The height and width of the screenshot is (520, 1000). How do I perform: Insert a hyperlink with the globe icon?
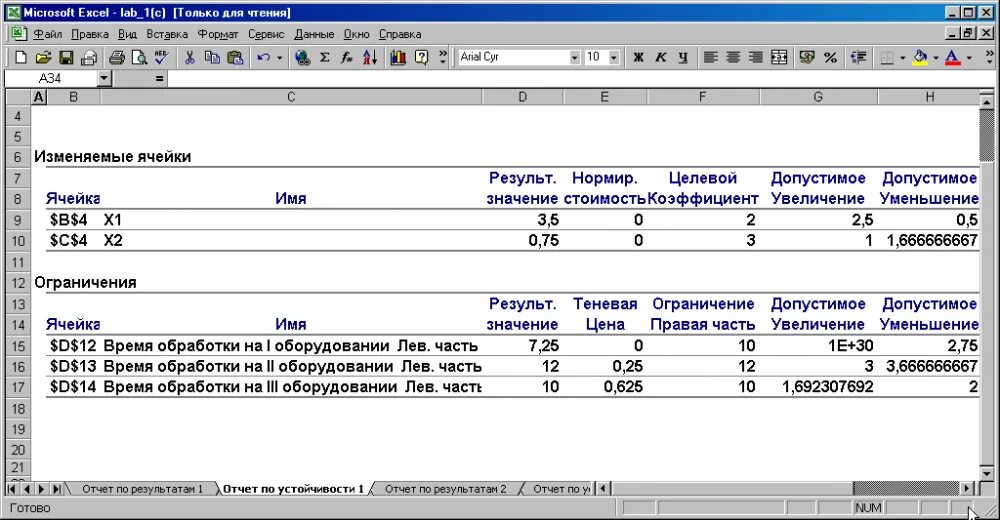pos(302,57)
